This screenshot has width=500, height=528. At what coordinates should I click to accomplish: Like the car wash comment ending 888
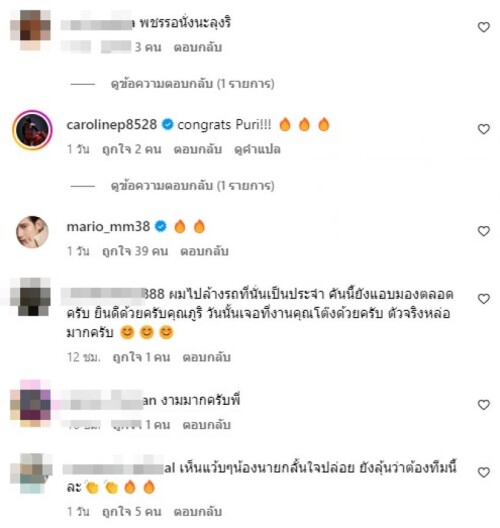point(484,299)
